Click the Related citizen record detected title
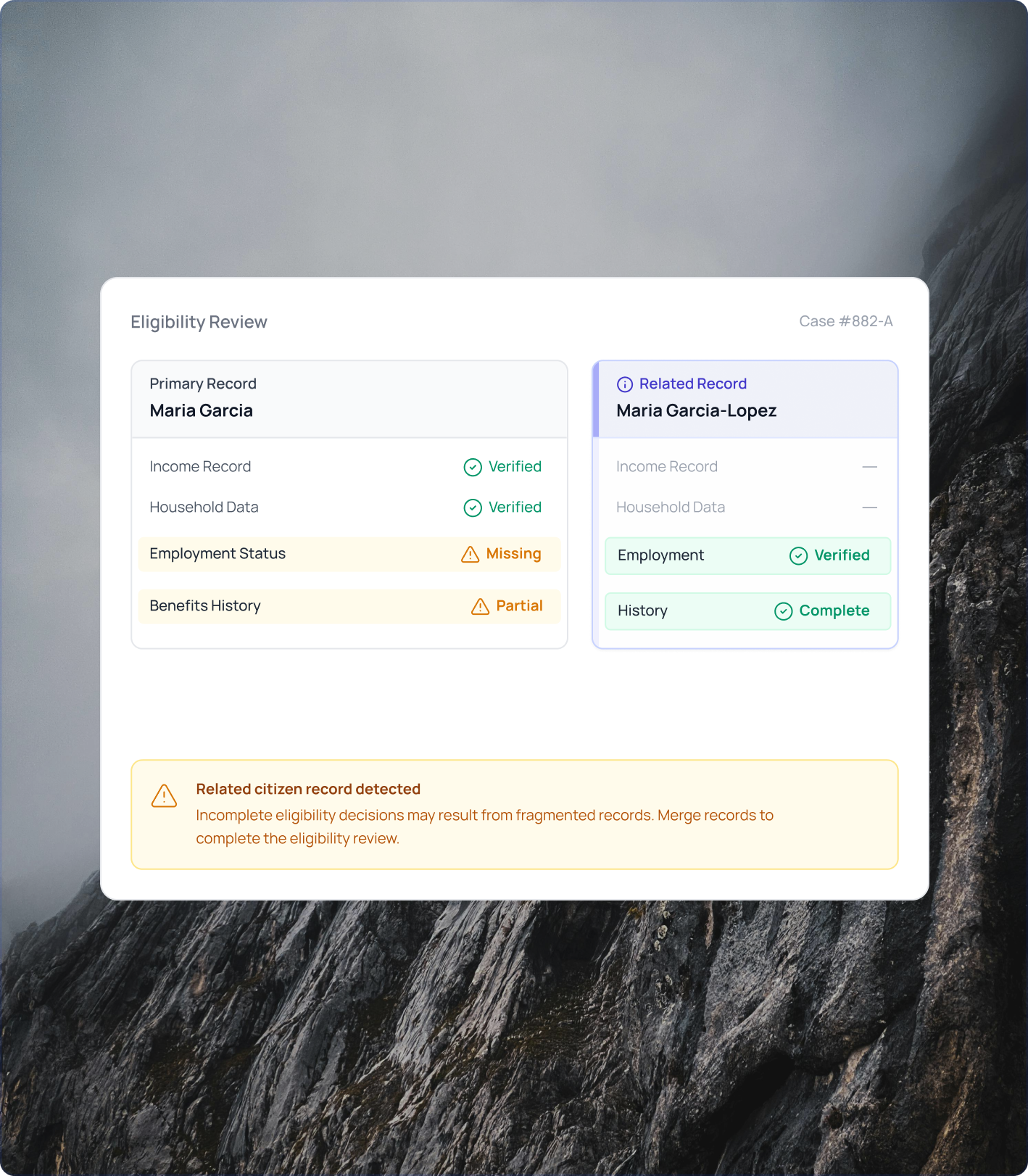The width and height of the screenshot is (1028, 1176). point(308,789)
